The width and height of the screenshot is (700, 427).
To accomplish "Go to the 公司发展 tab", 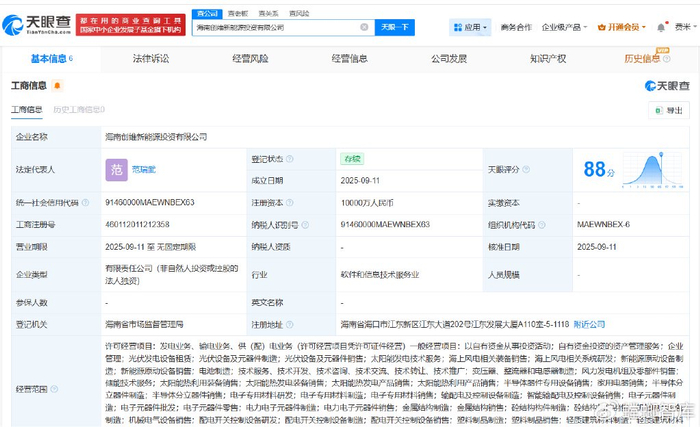I will [449, 59].
